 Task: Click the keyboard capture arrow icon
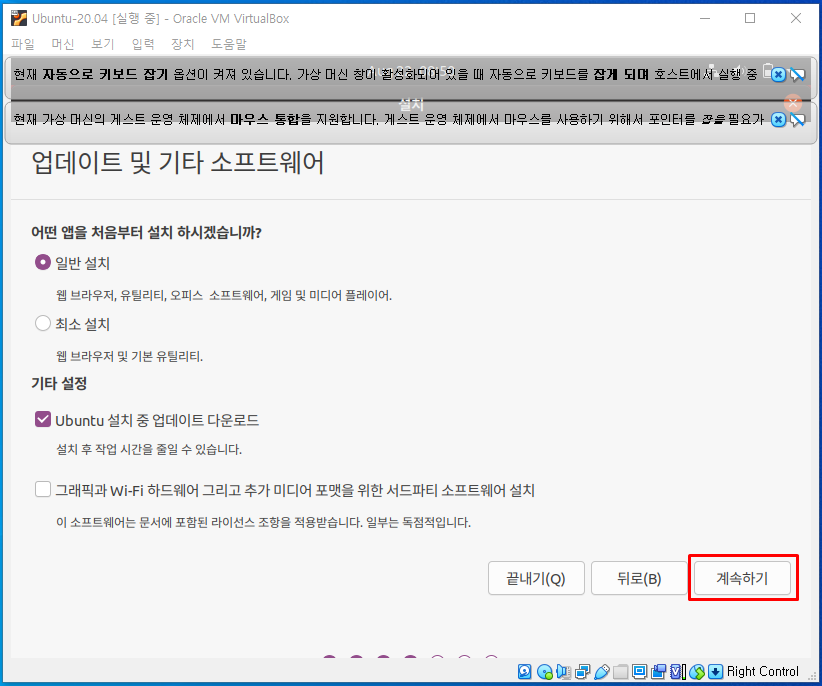(x=716, y=671)
